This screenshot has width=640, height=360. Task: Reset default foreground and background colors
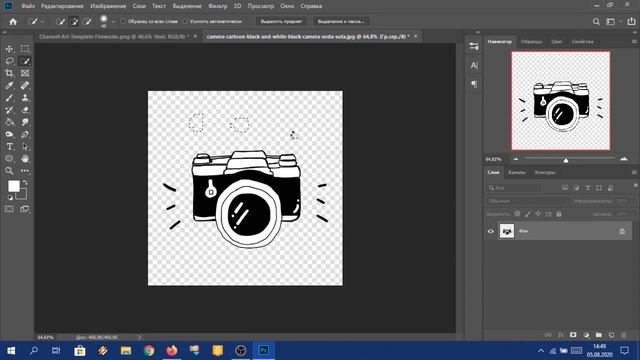point(10,198)
